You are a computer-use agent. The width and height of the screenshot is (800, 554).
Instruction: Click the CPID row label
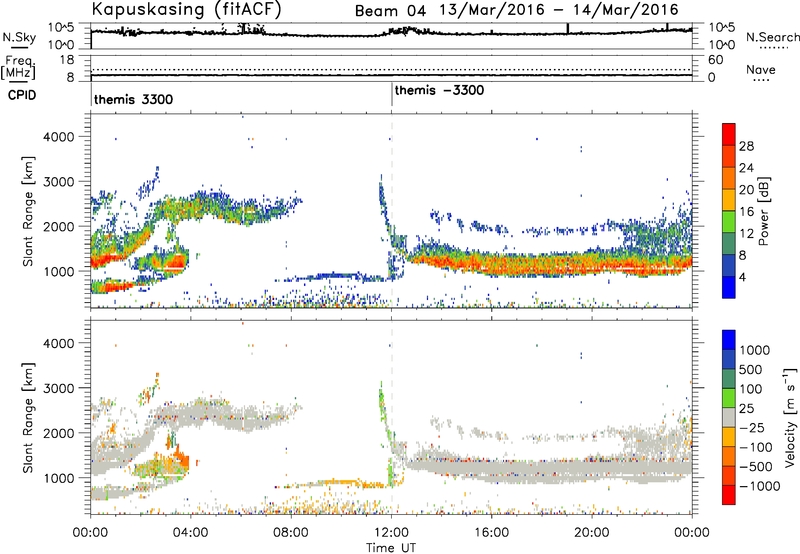click(22, 95)
